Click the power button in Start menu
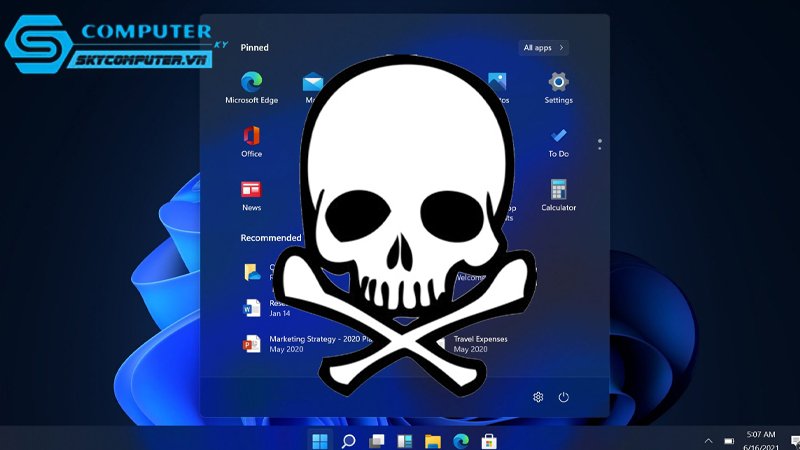This screenshot has width=800, height=450. [563, 397]
